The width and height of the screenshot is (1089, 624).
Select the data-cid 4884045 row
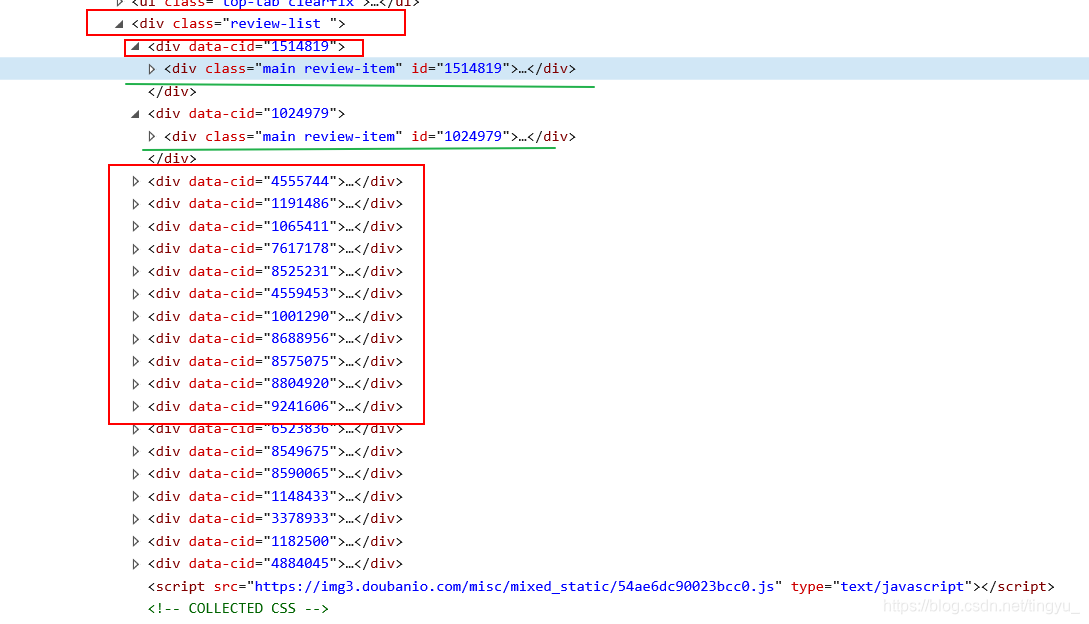(275, 564)
